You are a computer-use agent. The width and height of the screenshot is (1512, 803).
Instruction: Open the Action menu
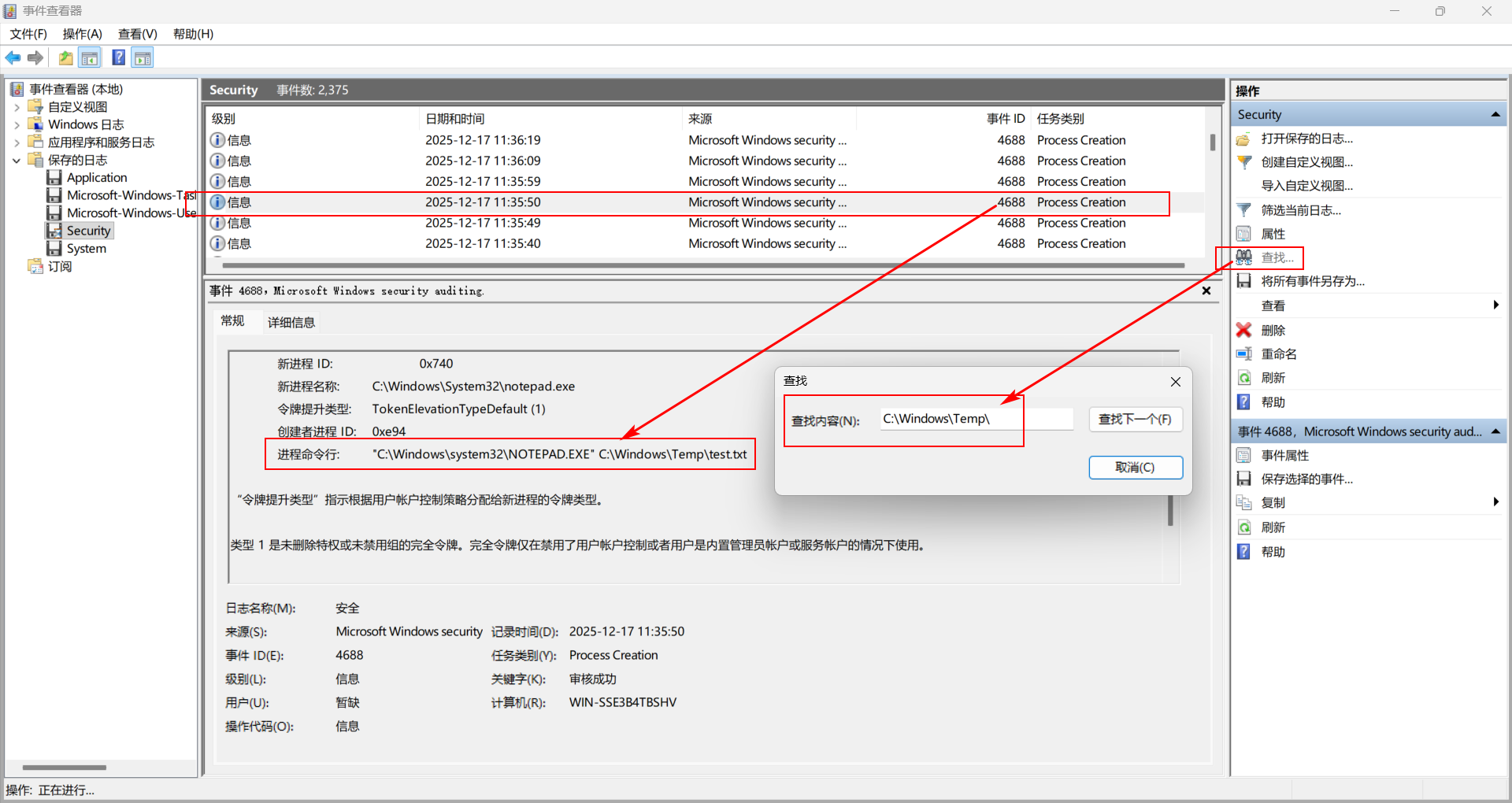[83, 34]
